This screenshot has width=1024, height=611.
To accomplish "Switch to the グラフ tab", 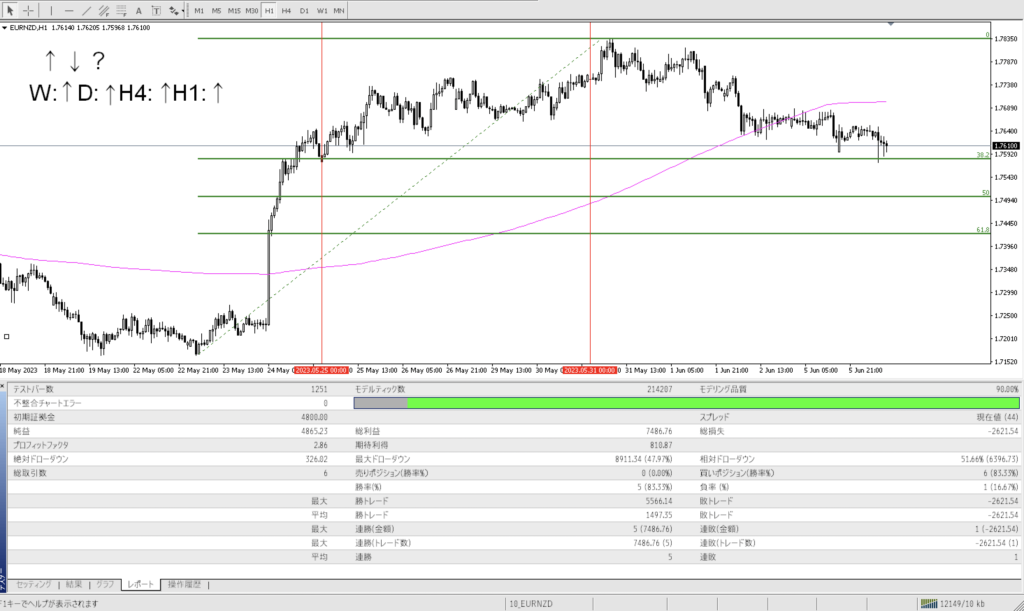I will tap(105, 584).
